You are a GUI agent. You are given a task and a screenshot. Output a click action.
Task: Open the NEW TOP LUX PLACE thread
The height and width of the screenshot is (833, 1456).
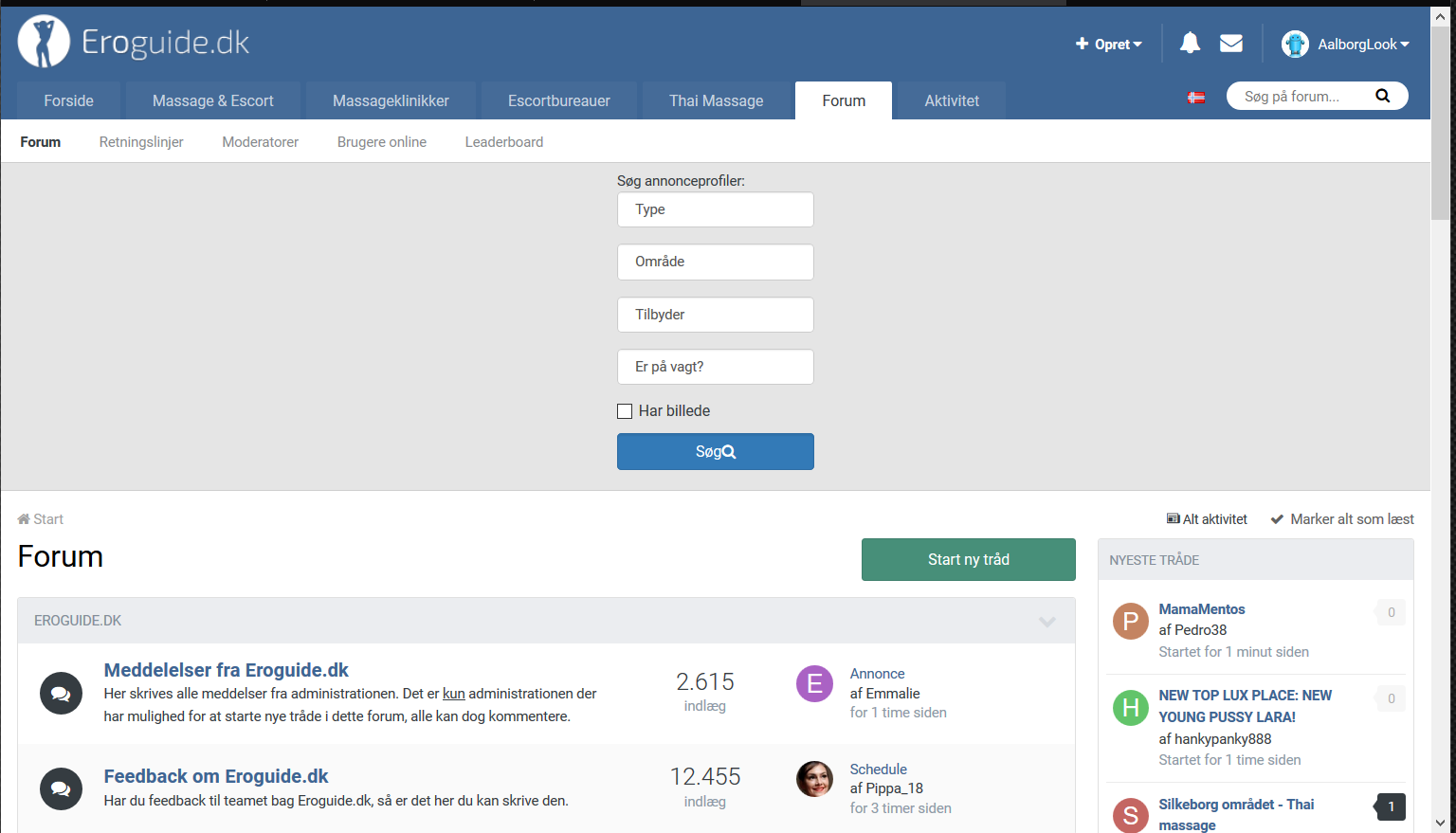(1246, 706)
